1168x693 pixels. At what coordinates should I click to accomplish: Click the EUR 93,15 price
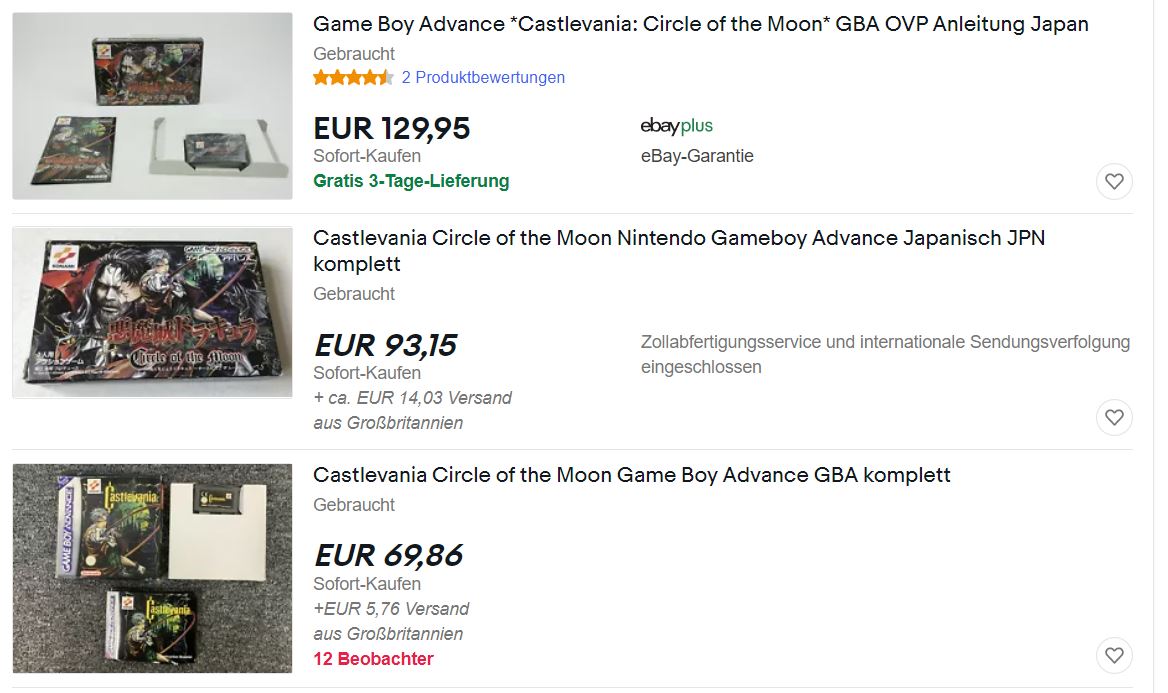coord(385,345)
